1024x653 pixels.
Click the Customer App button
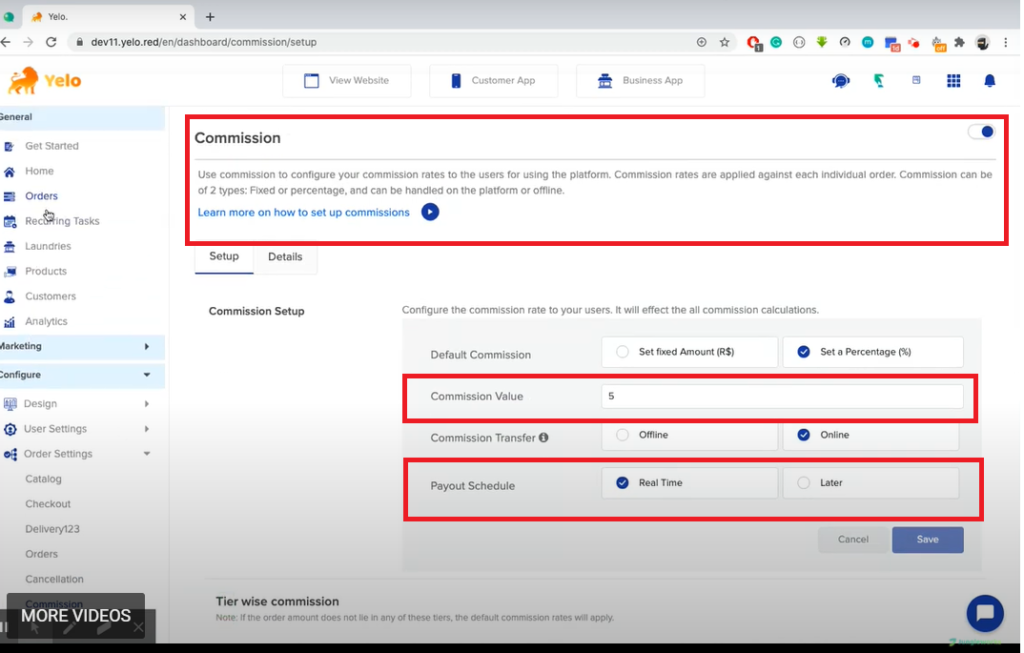tap(493, 81)
